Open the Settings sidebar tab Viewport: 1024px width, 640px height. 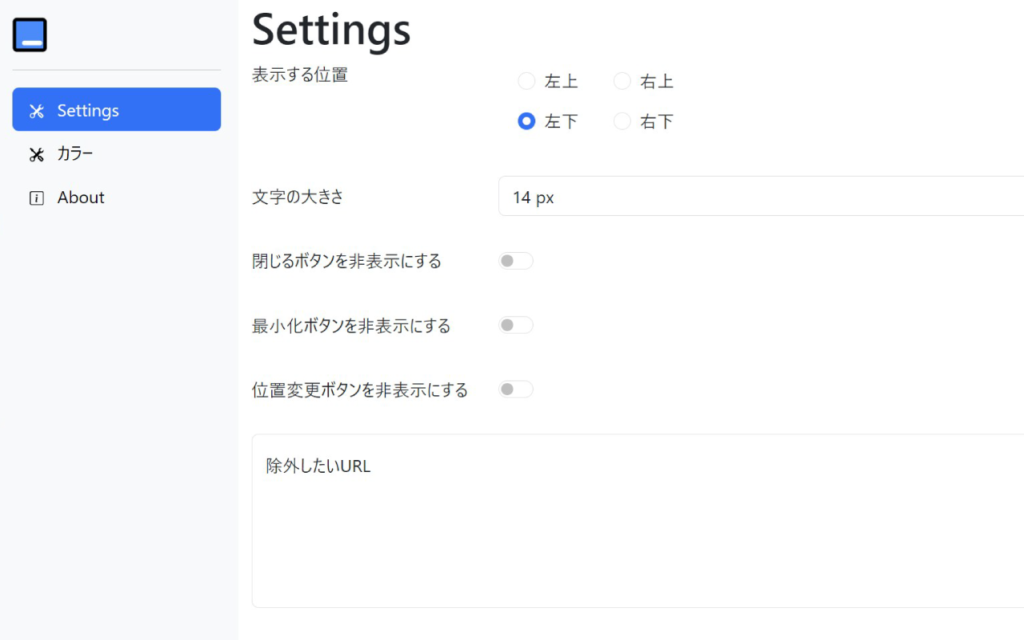click(x=116, y=110)
